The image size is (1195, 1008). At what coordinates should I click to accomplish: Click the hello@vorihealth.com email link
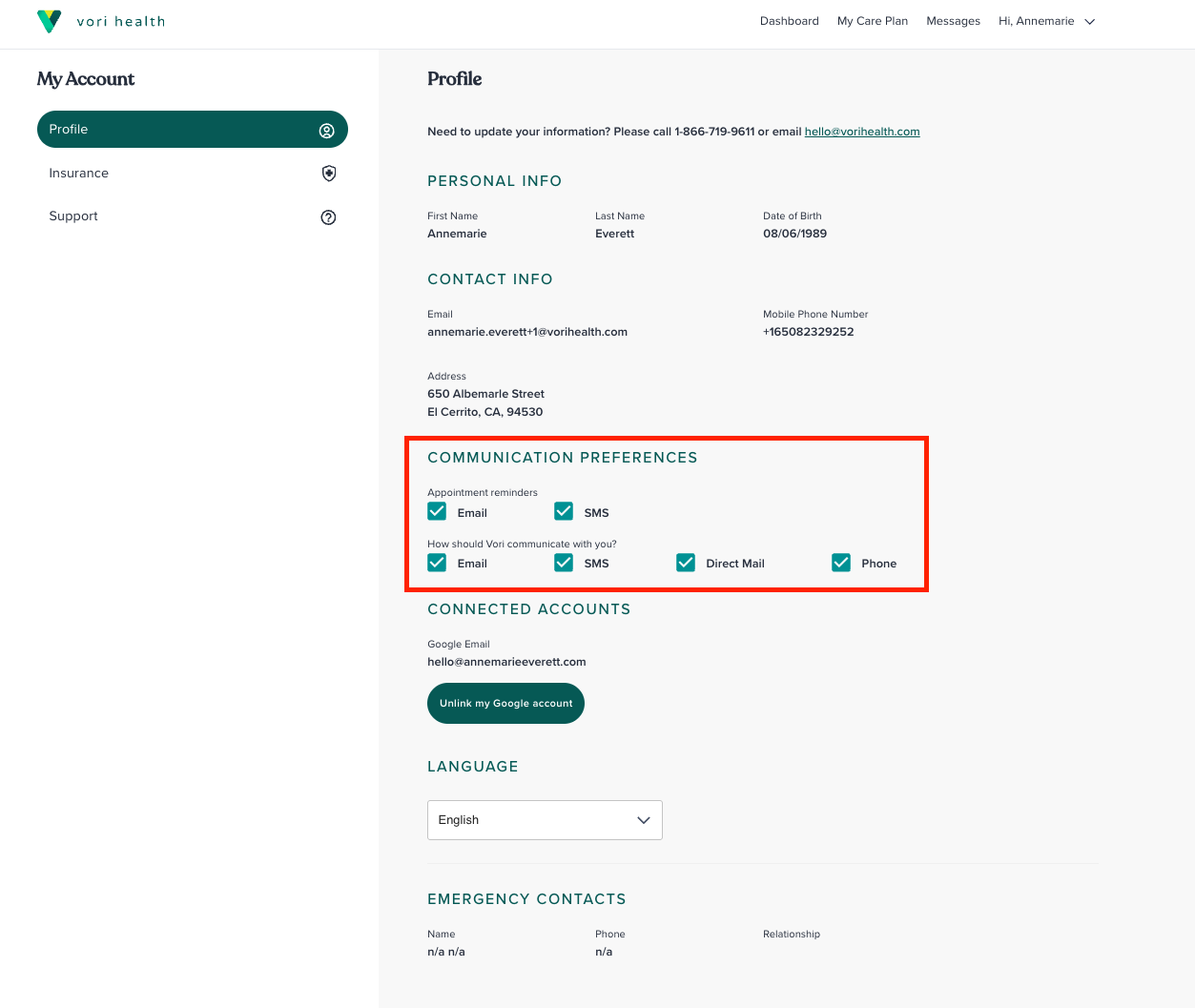[861, 132]
